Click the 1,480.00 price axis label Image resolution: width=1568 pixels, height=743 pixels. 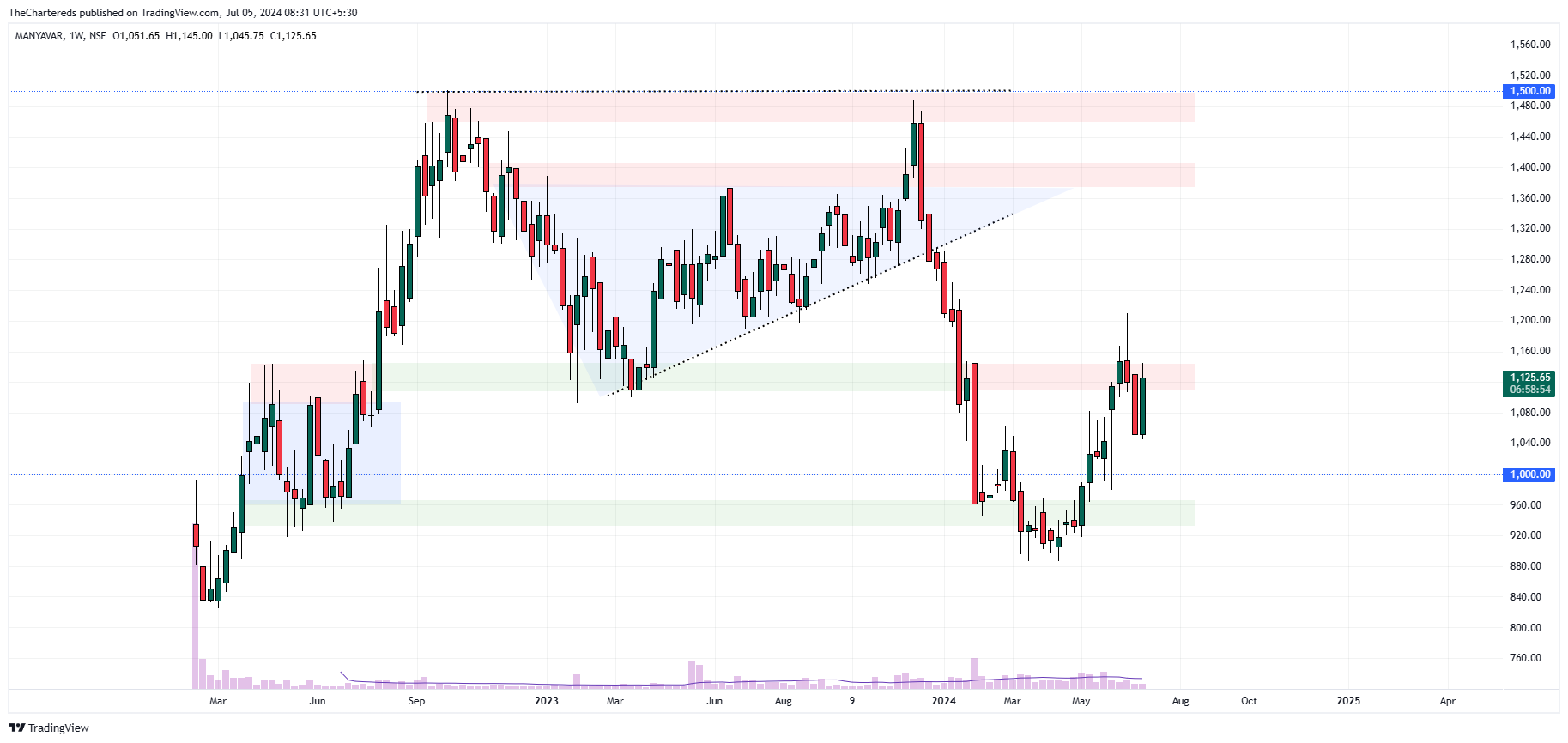pyautogui.click(x=1530, y=106)
